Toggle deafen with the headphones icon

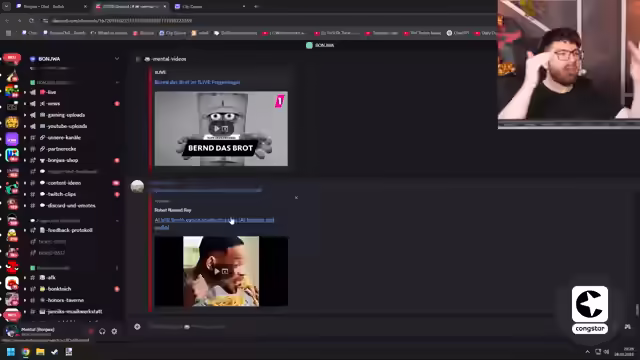102,331
